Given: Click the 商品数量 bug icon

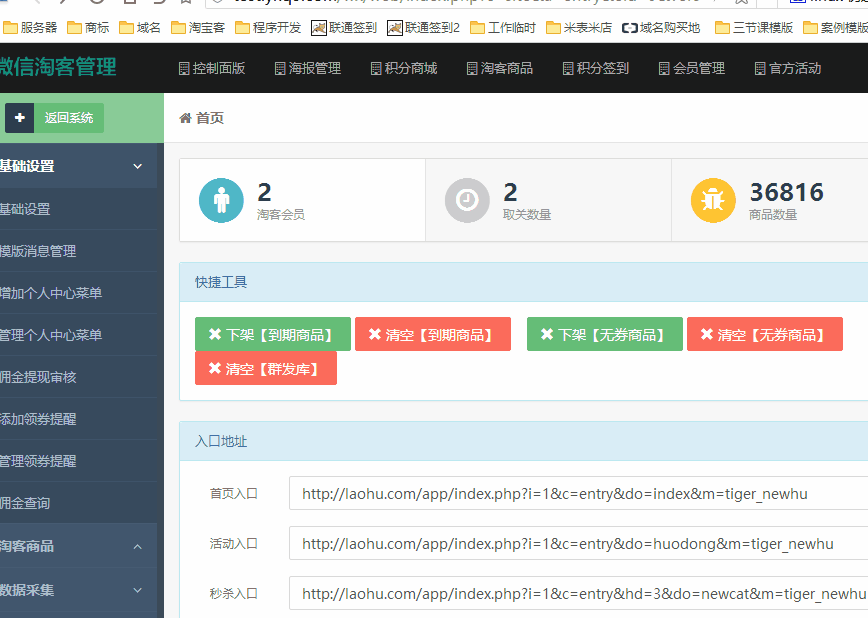Looking at the screenshot, I should (x=713, y=200).
